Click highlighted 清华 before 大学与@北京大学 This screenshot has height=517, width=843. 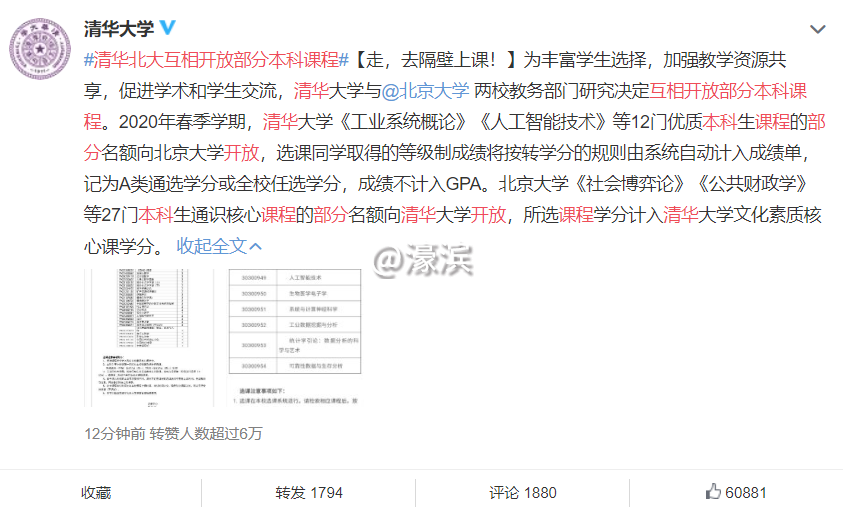311,91
